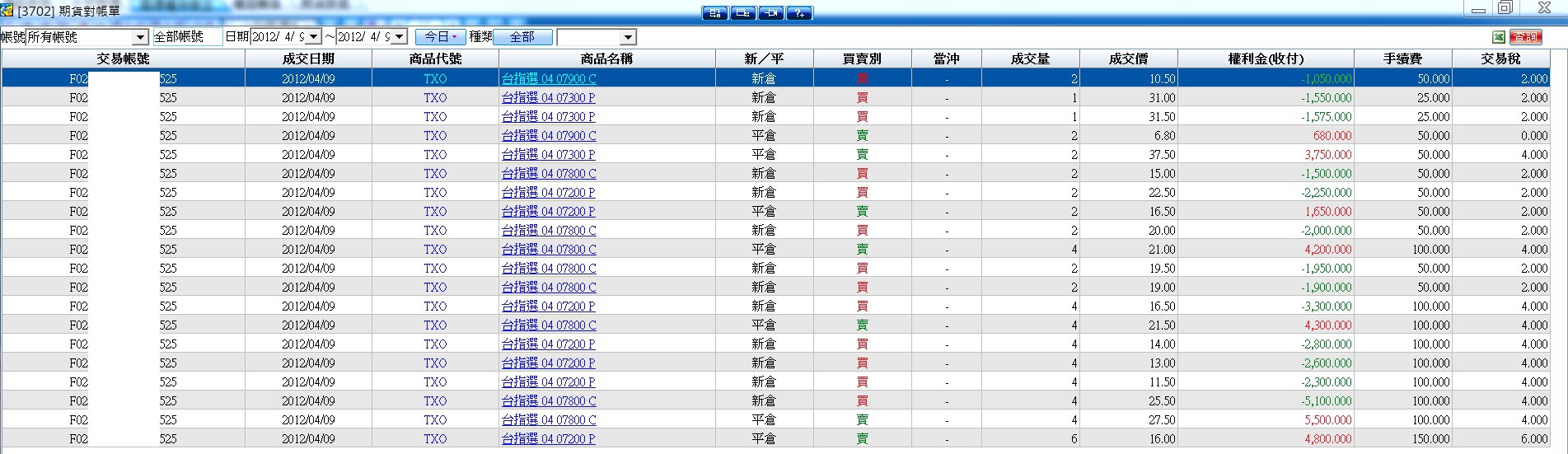1568x454 pixels.
Task: Open 台指選 04 07900 C link at price 10.50
Action: [x=549, y=78]
